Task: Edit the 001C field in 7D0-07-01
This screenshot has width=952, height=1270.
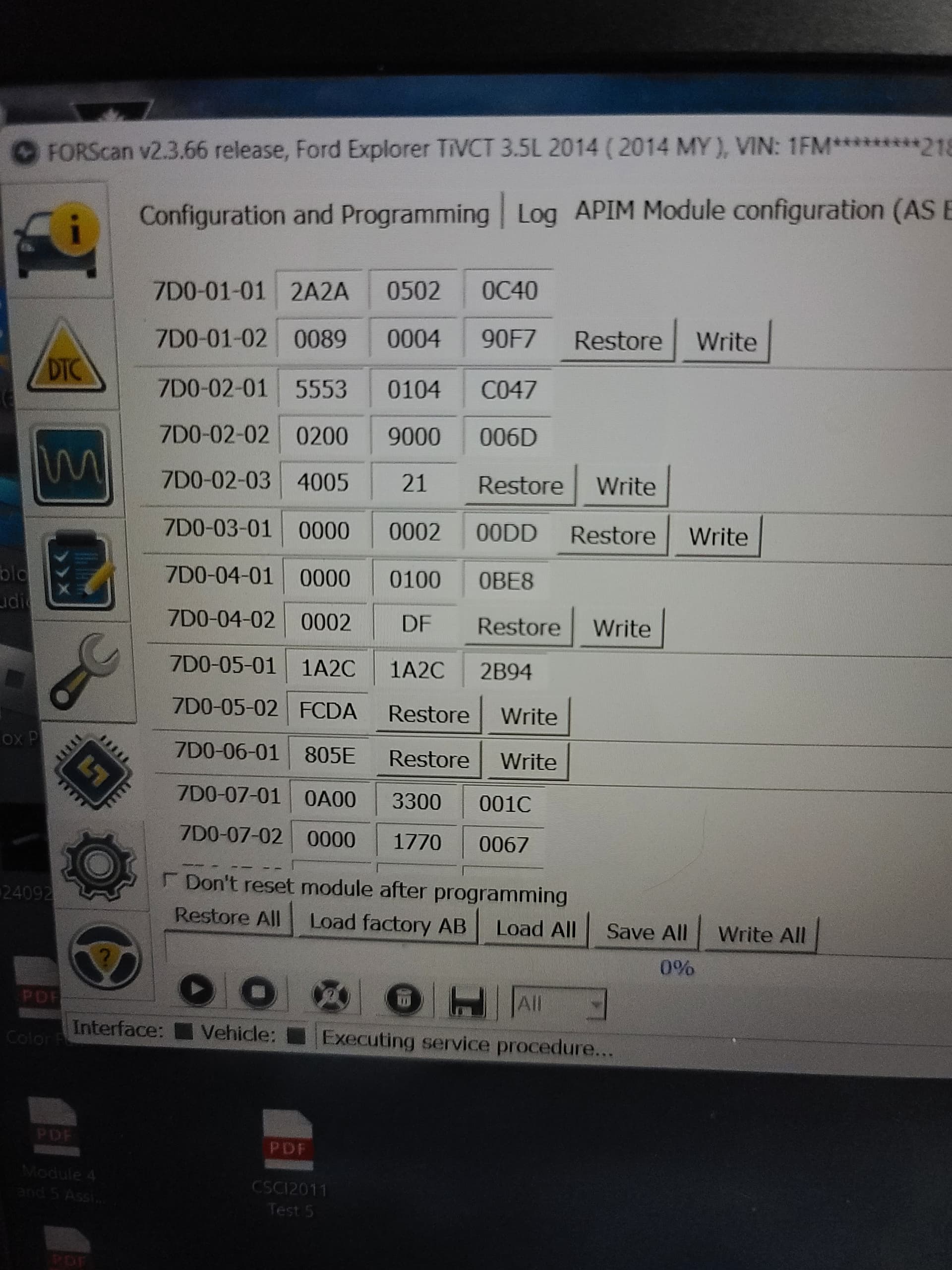Action: pyautogui.click(x=504, y=804)
